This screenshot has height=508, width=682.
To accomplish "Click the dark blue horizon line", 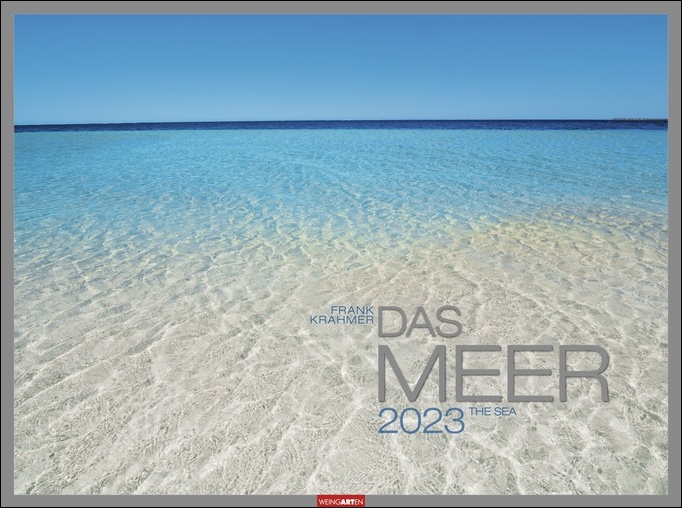I will (300, 127).
